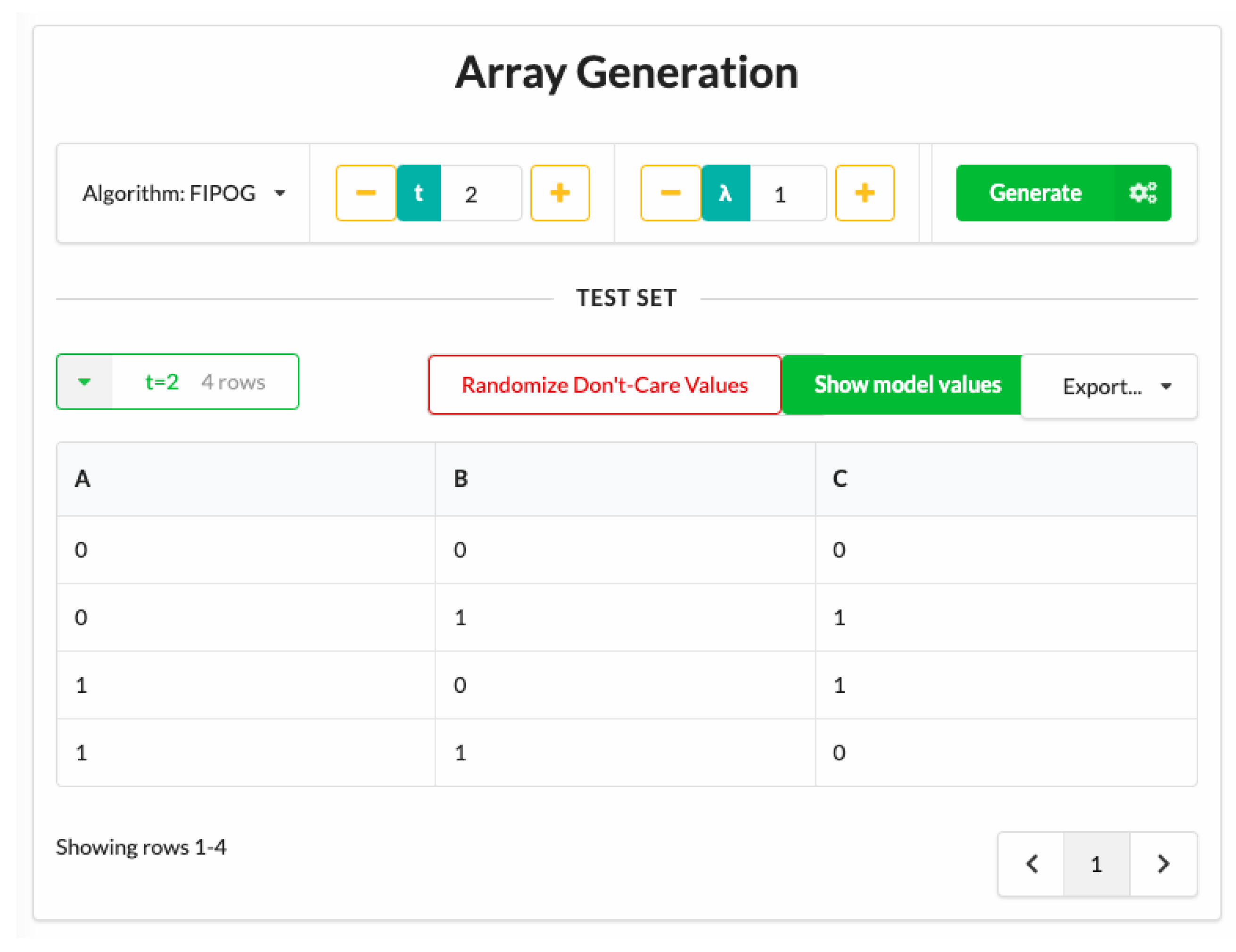Click the minus button for t strength
The height and width of the screenshot is (952, 1236).
click(x=366, y=193)
